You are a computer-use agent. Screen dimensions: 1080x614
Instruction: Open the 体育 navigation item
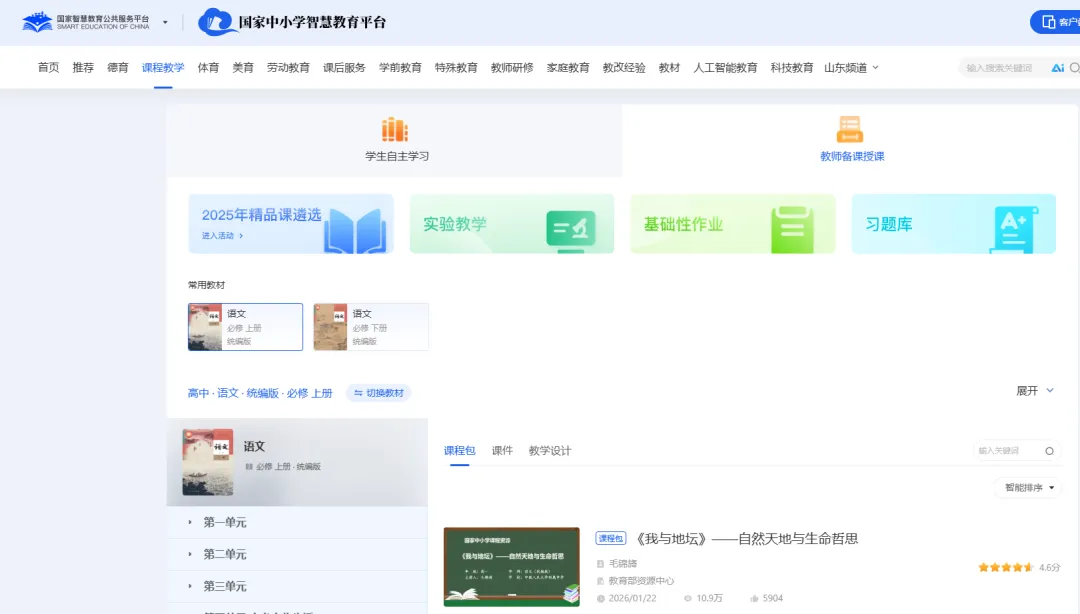point(208,68)
